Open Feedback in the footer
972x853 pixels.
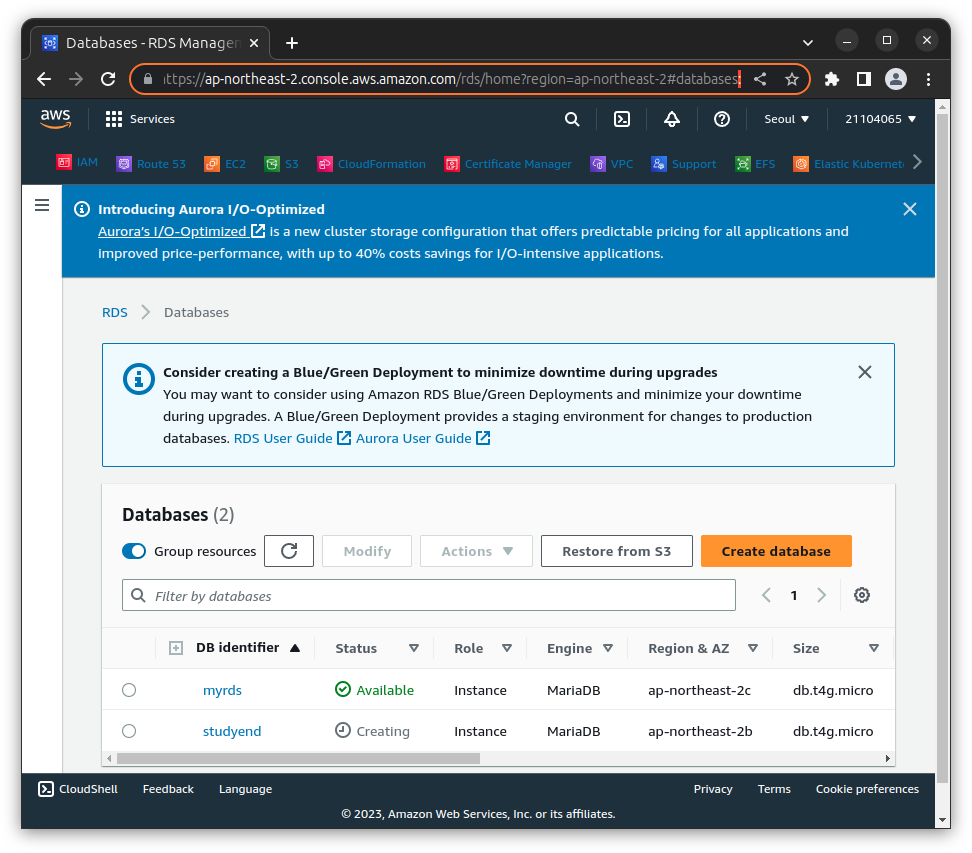(168, 789)
